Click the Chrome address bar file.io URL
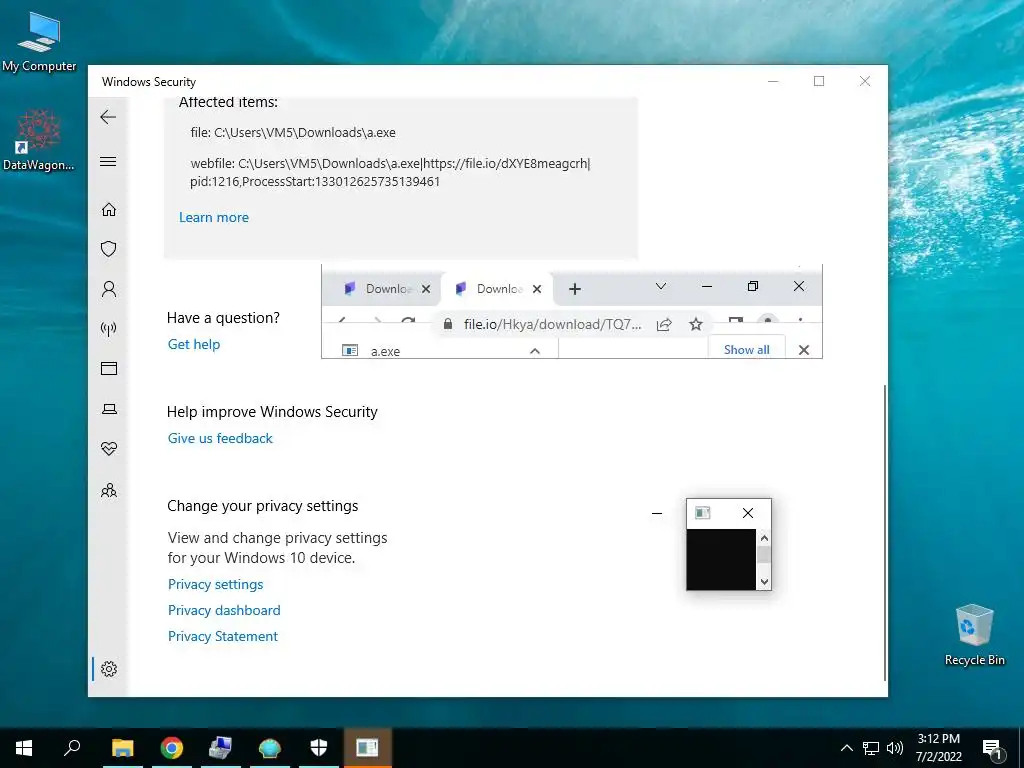The image size is (1024, 768). tap(552, 325)
